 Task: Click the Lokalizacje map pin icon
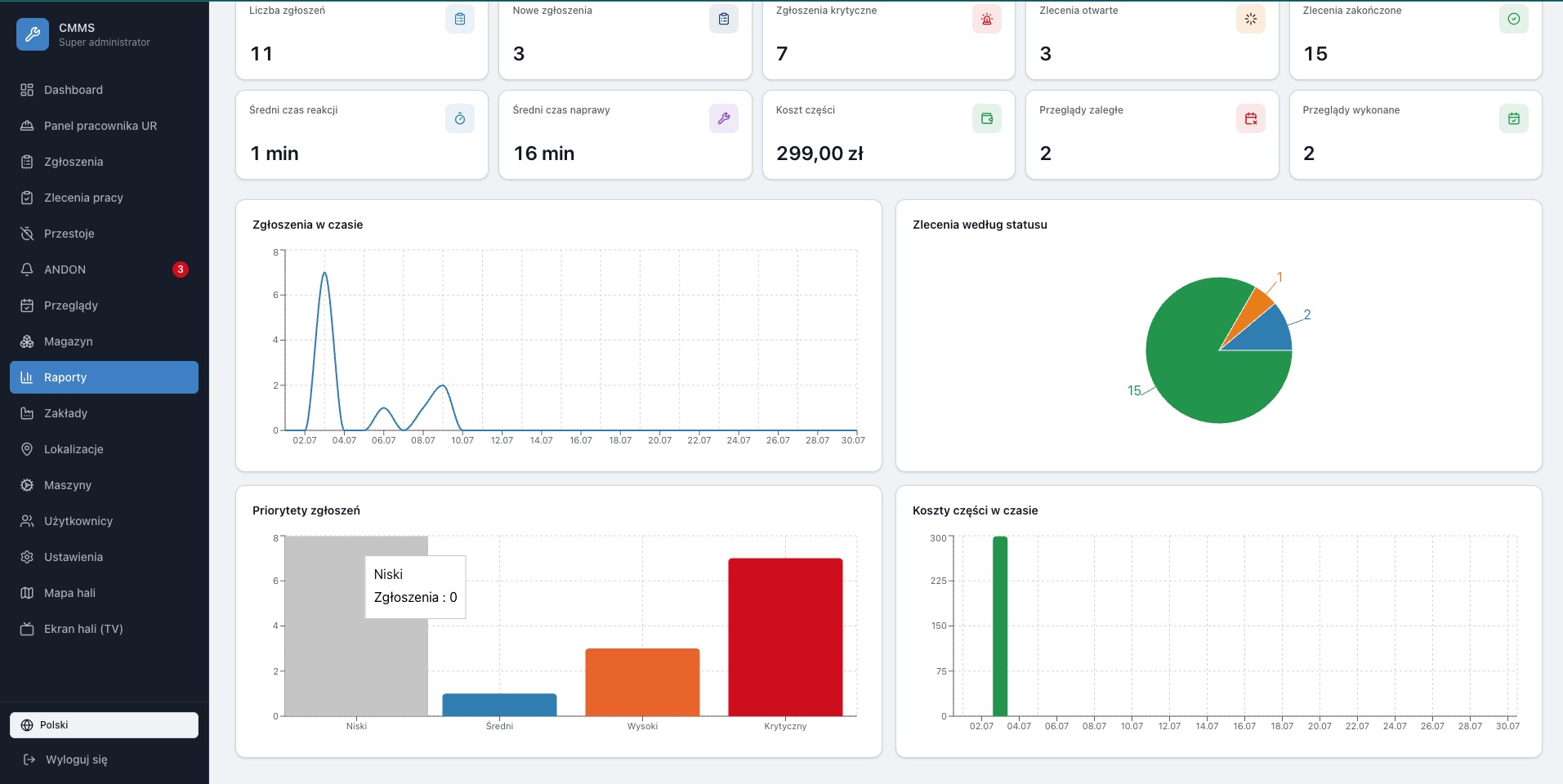(x=27, y=449)
